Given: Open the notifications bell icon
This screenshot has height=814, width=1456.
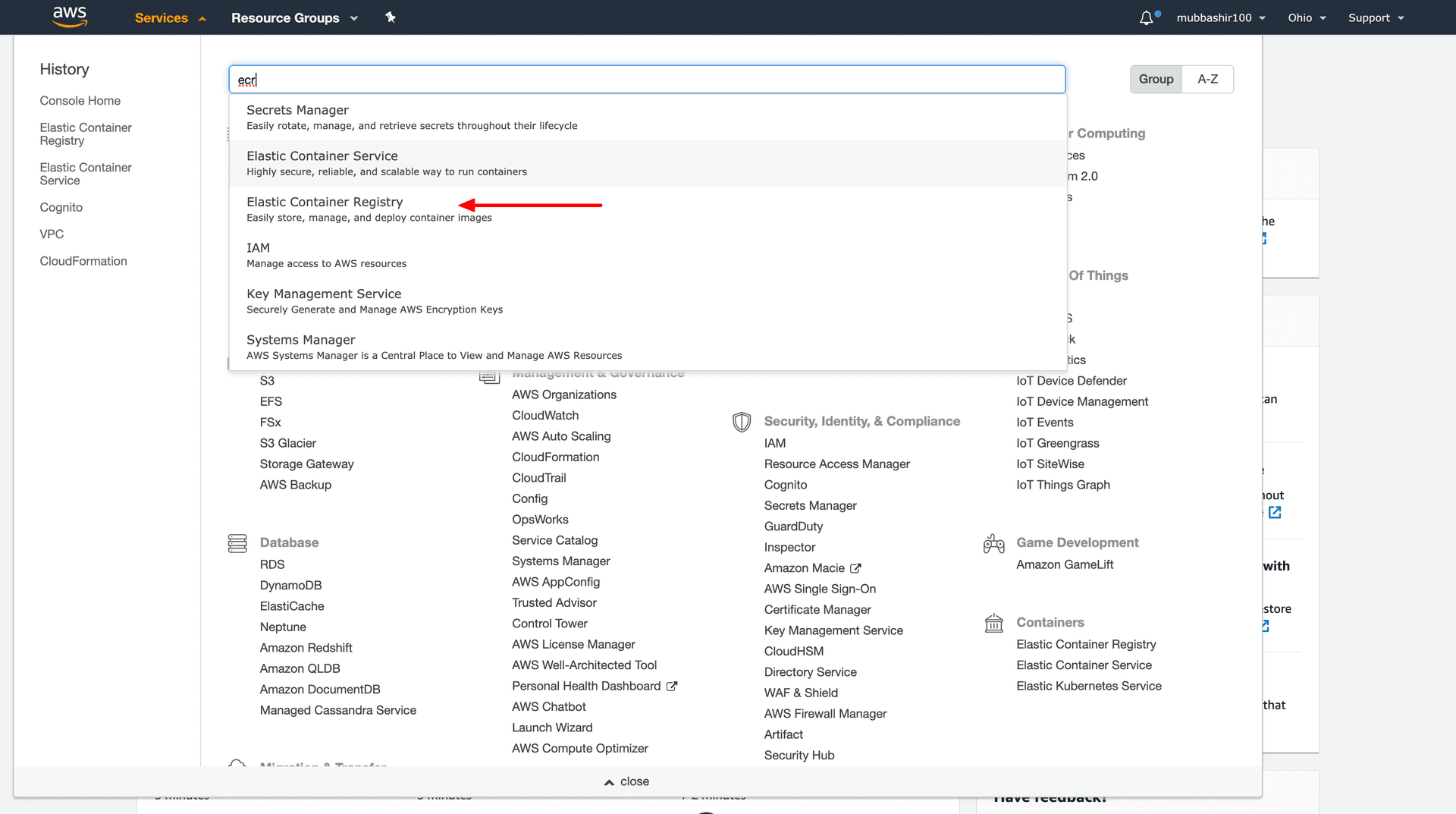Looking at the screenshot, I should pos(1147,17).
